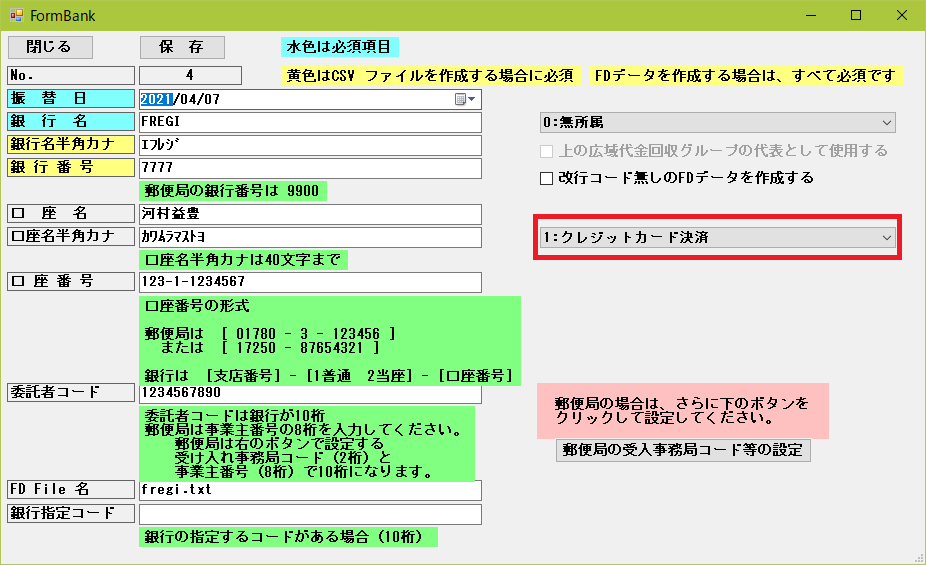Enable 改行コード無しのFDデータを作成する checkbox

[547, 179]
